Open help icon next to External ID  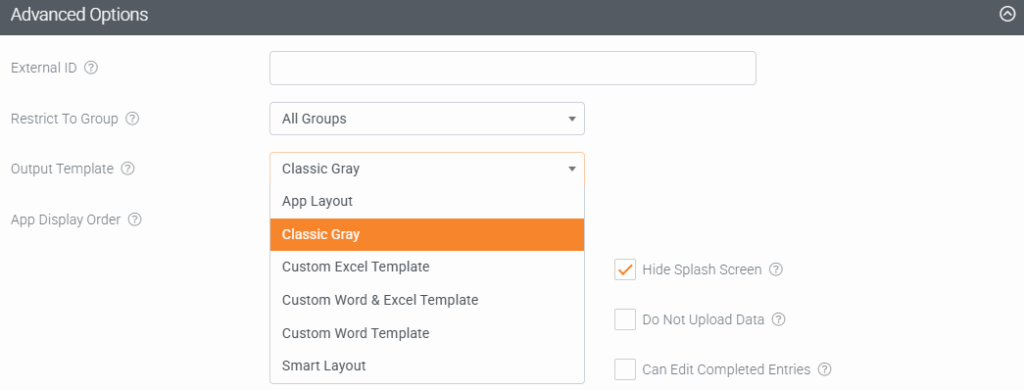click(x=91, y=68)
